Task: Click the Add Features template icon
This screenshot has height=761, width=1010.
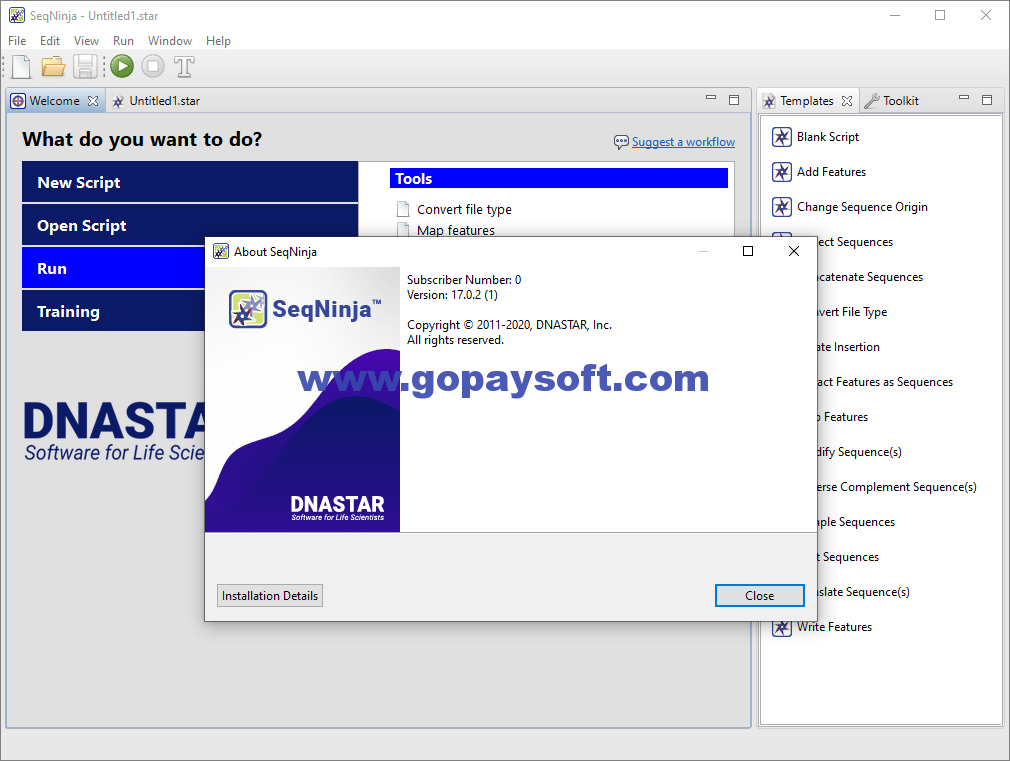Action: pos(782,172)
